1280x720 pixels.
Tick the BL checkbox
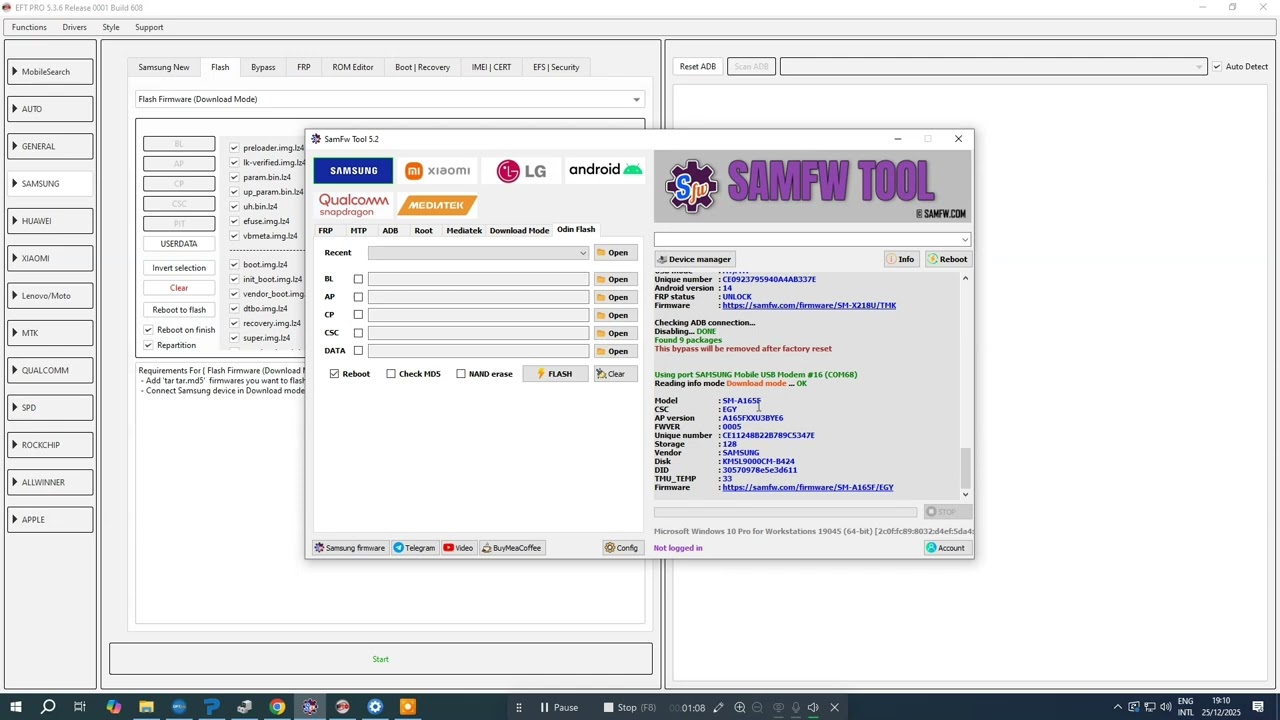click(x=358, y=279)
